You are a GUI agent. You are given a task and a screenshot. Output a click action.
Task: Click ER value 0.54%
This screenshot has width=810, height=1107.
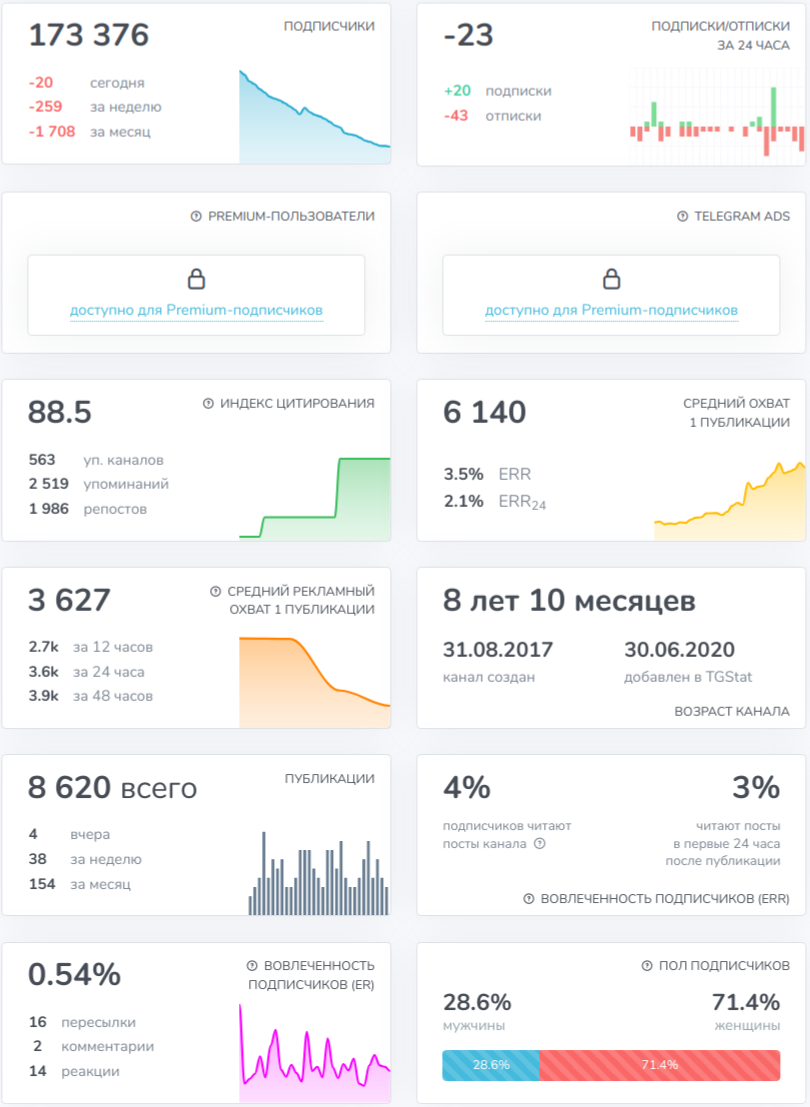point(74,975)
